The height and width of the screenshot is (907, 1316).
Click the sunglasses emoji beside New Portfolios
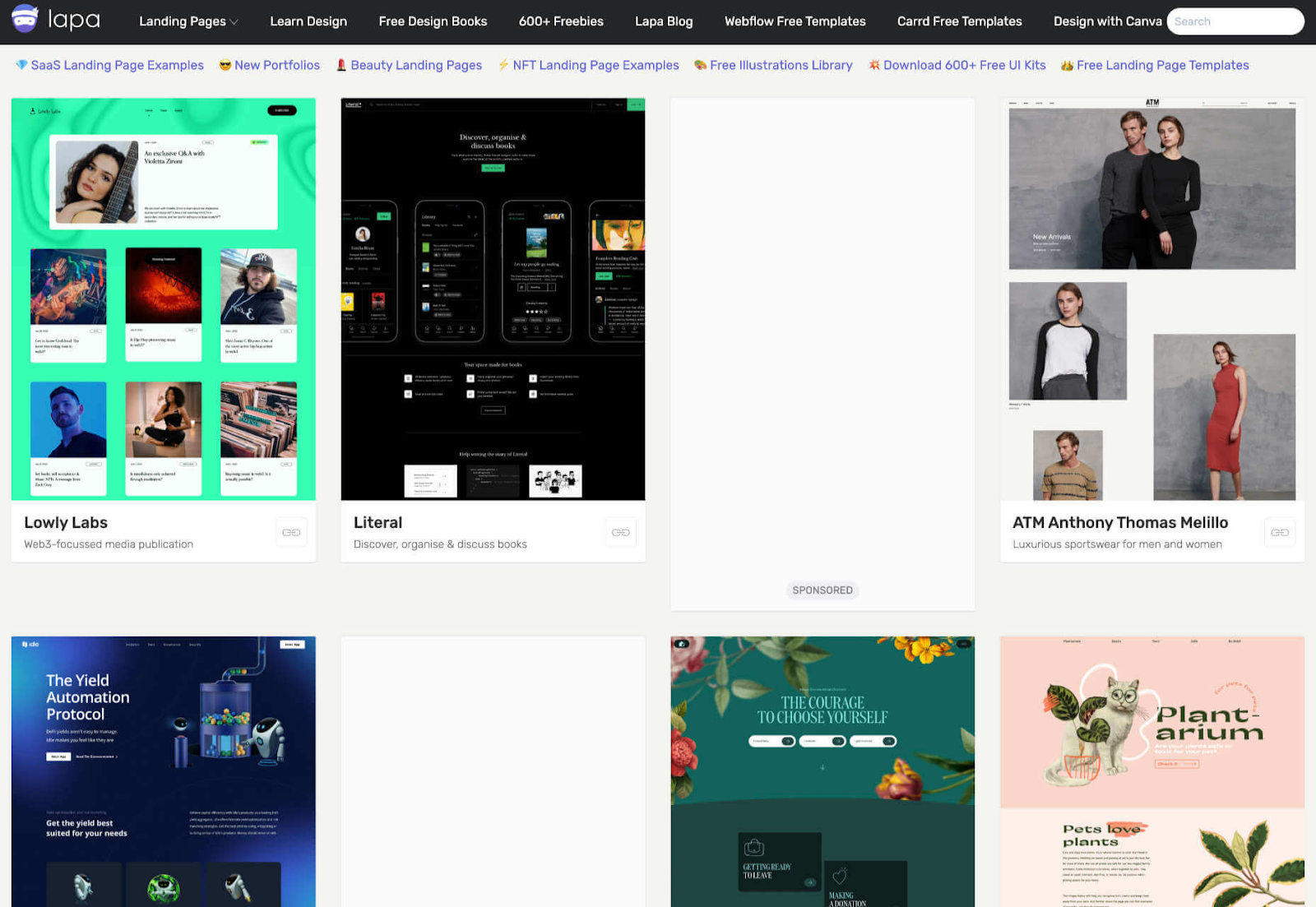click(x=225, y=65)
